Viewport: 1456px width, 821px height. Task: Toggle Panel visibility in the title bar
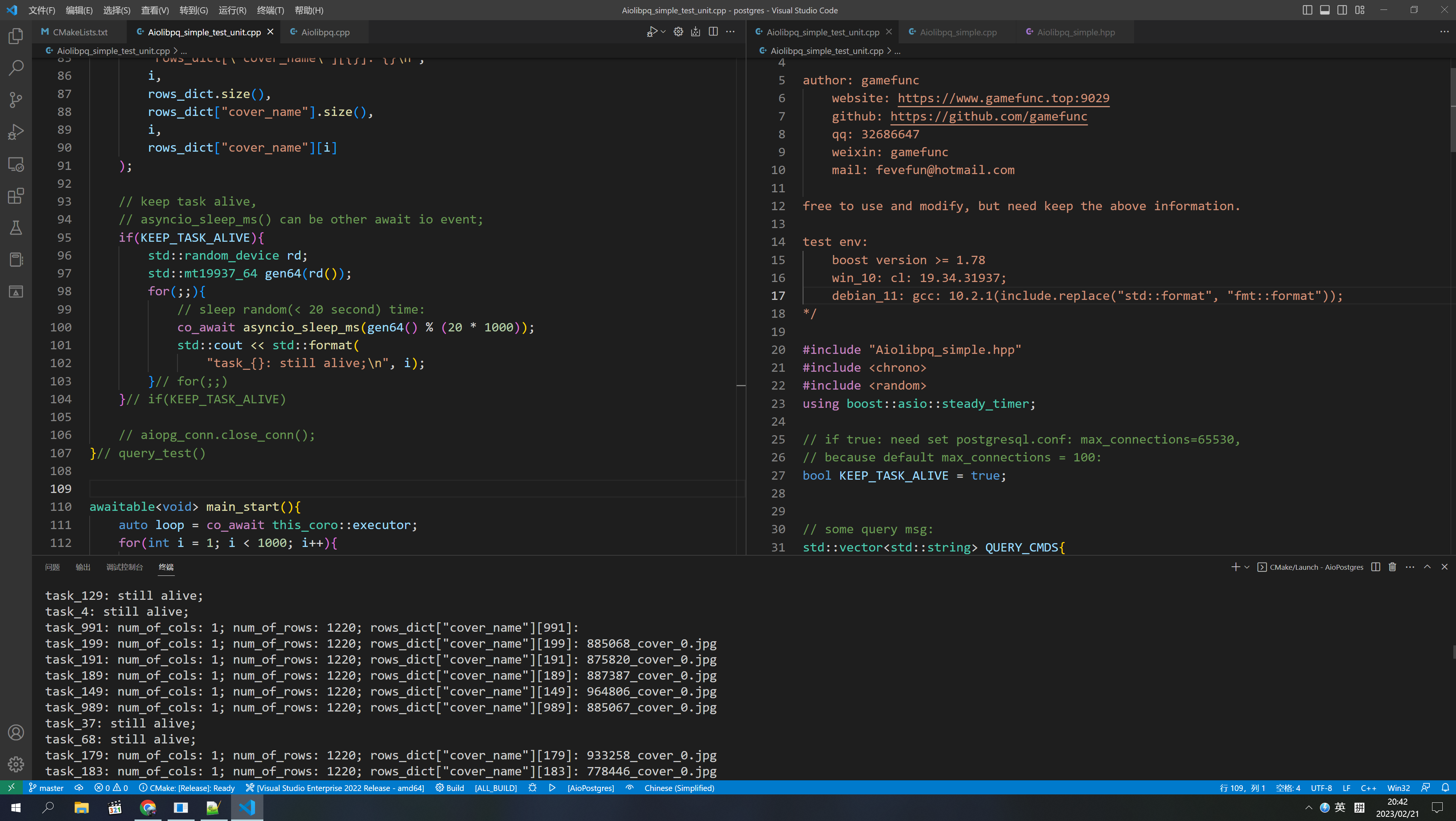(x=1325, y=10)
